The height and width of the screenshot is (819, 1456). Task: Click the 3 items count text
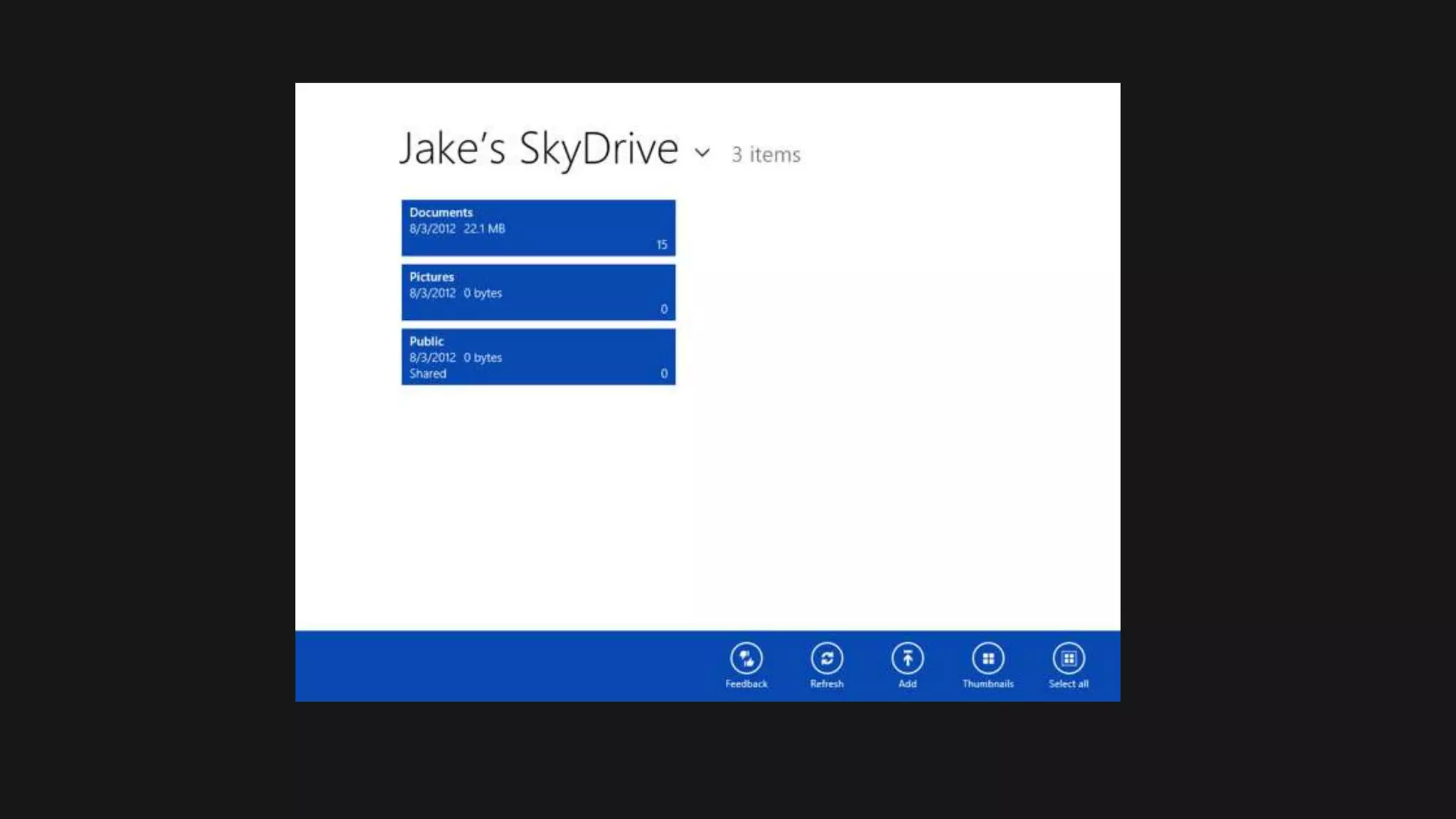(766, 154)
